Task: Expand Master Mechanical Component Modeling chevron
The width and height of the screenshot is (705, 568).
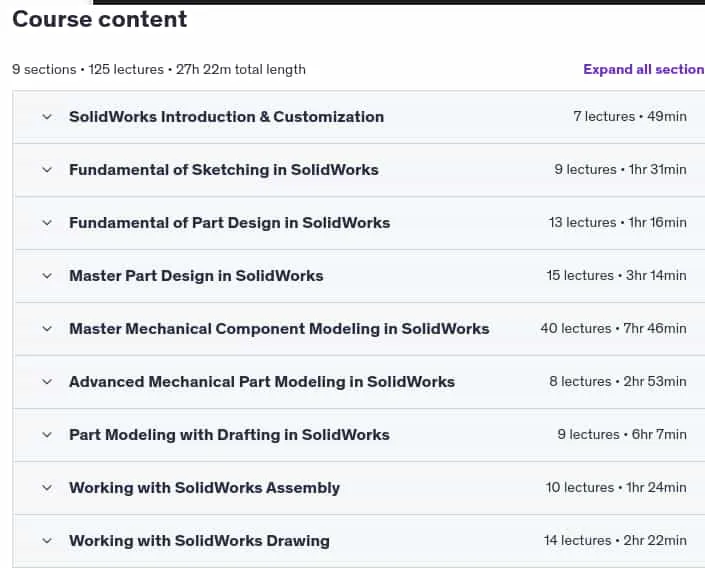Action: point(47,329)
